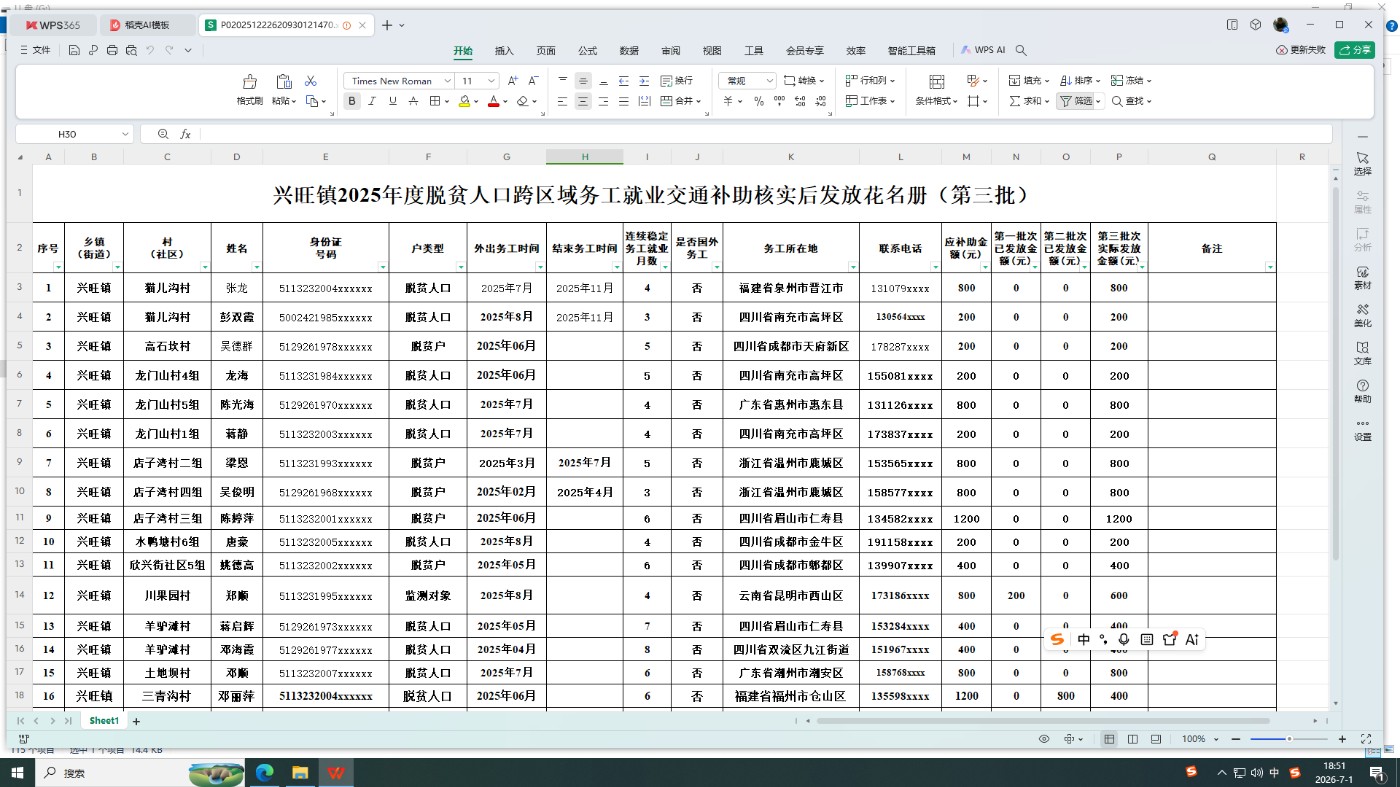Open the font size dropdown
This screenshot has height=787, width=1400.
478,81
